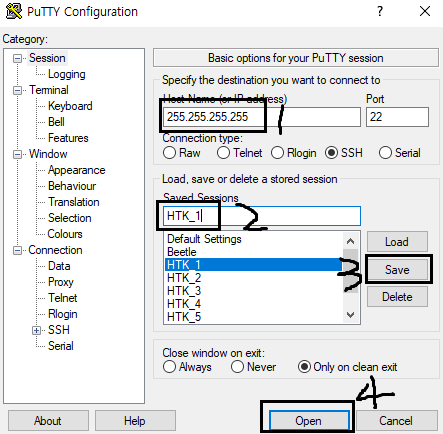Viewport: 443px width, 434px height.
Task: Open the Appearance category
Action: pyautogui.click(x=76, y=170)
